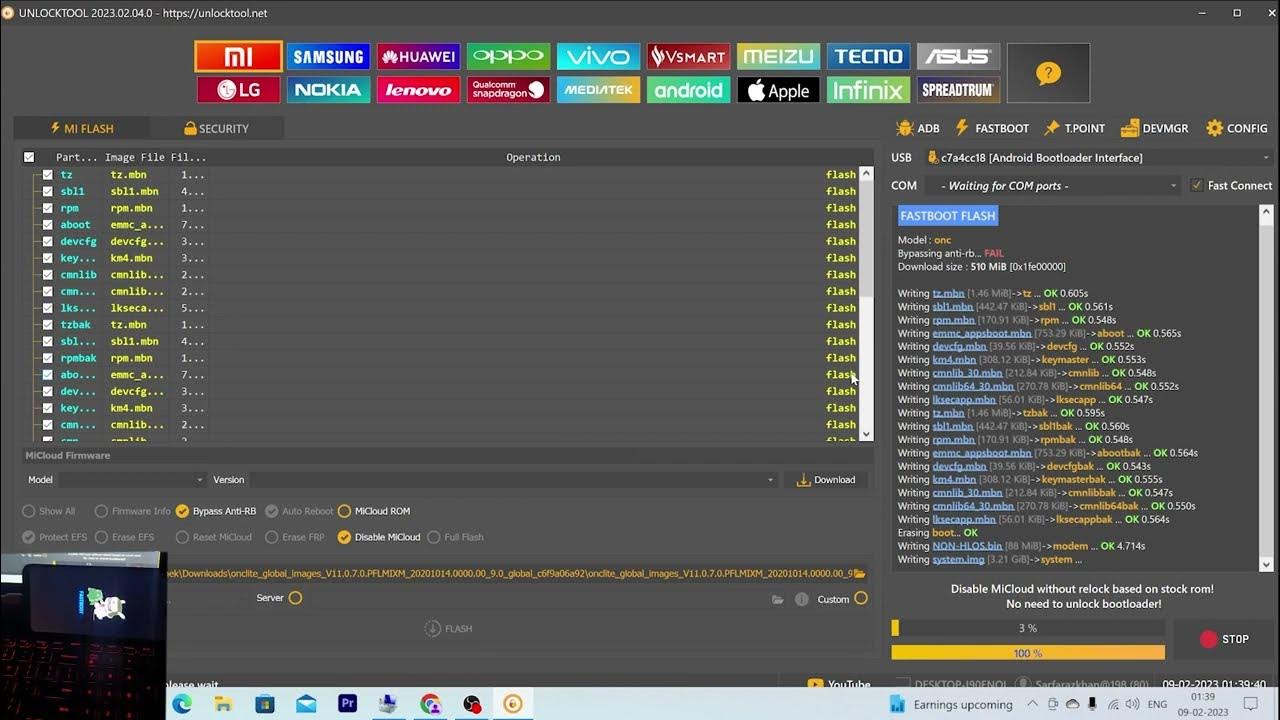
Task: Open the Mail app from taskbar
Action: (x=306, y=704)
